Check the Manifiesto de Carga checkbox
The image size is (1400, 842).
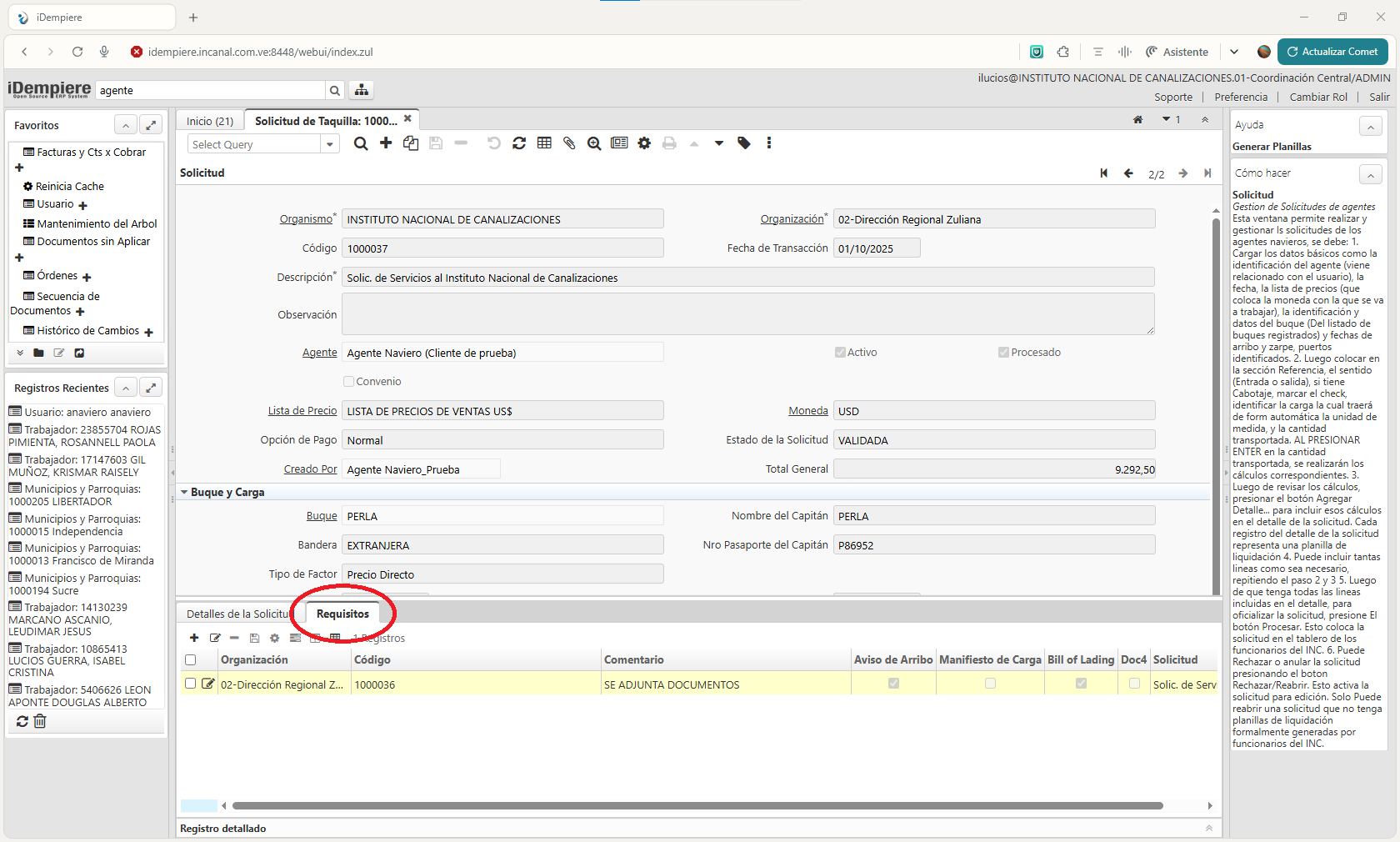pos(990,684)
